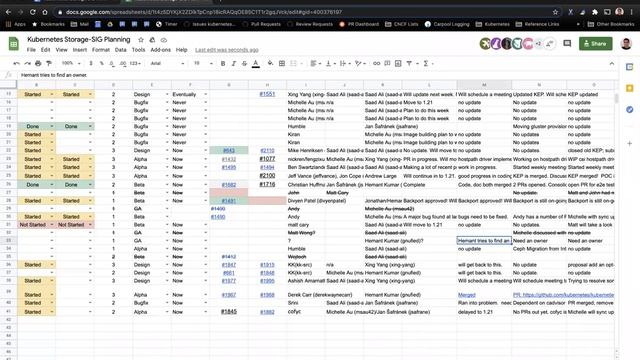Open the Format menu
Image resolution: width=640 pixels, height=360 pixels.
point(101,50)
